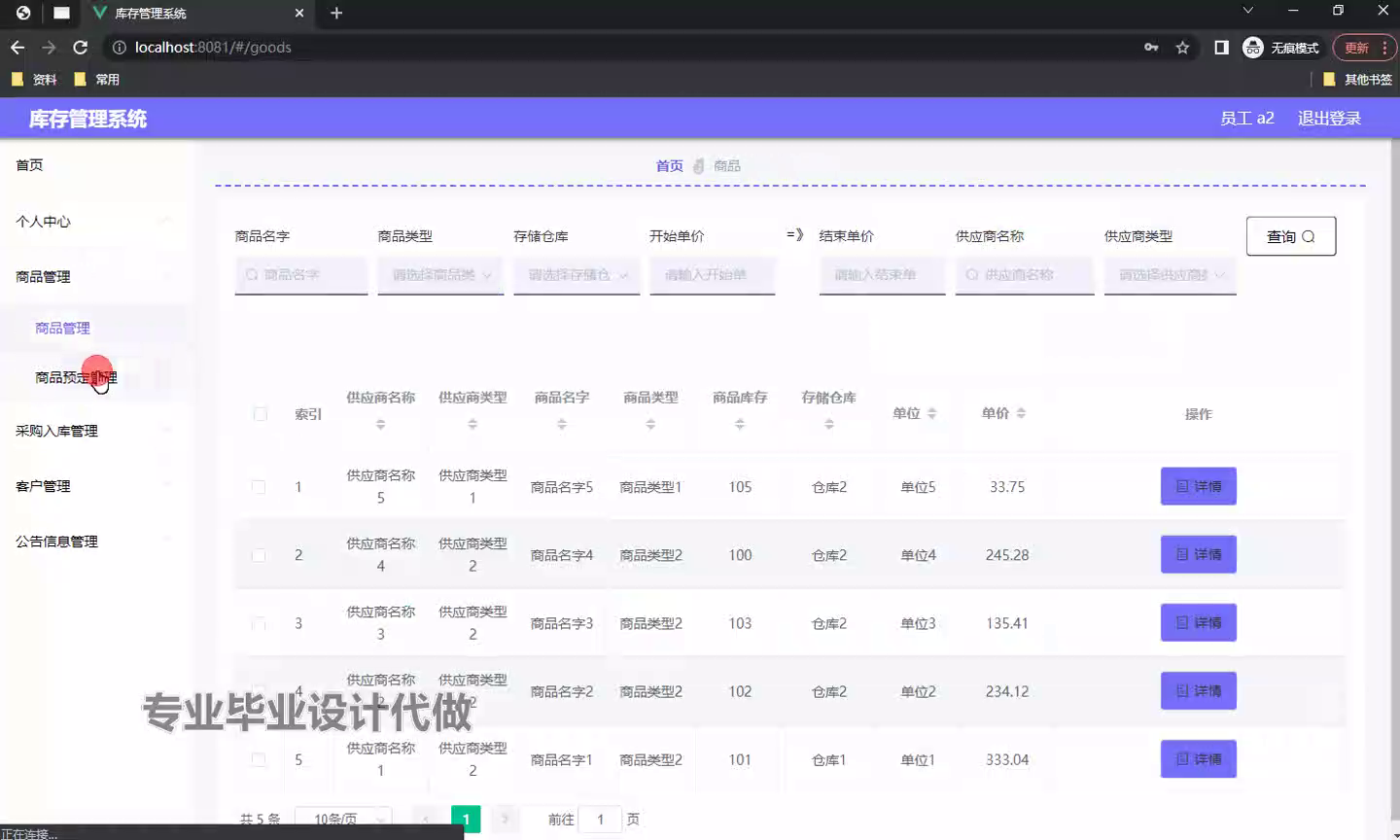
Task: Expand 个人中心 sidebar menu
Action: [93, 222]
